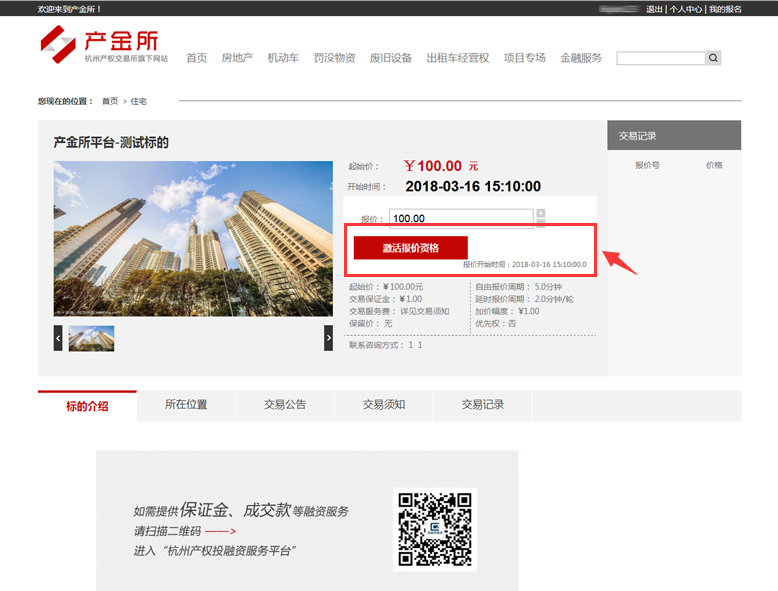Click the 保留价：无 text
Screen dimensions: 778x591
pos(371,324)
